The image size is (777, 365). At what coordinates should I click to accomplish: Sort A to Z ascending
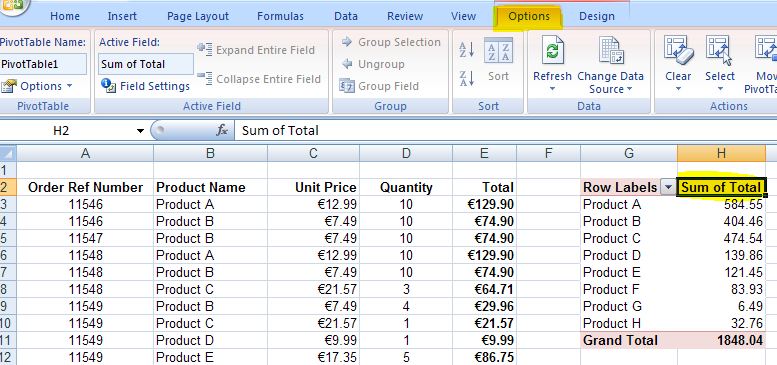point(467,50)
